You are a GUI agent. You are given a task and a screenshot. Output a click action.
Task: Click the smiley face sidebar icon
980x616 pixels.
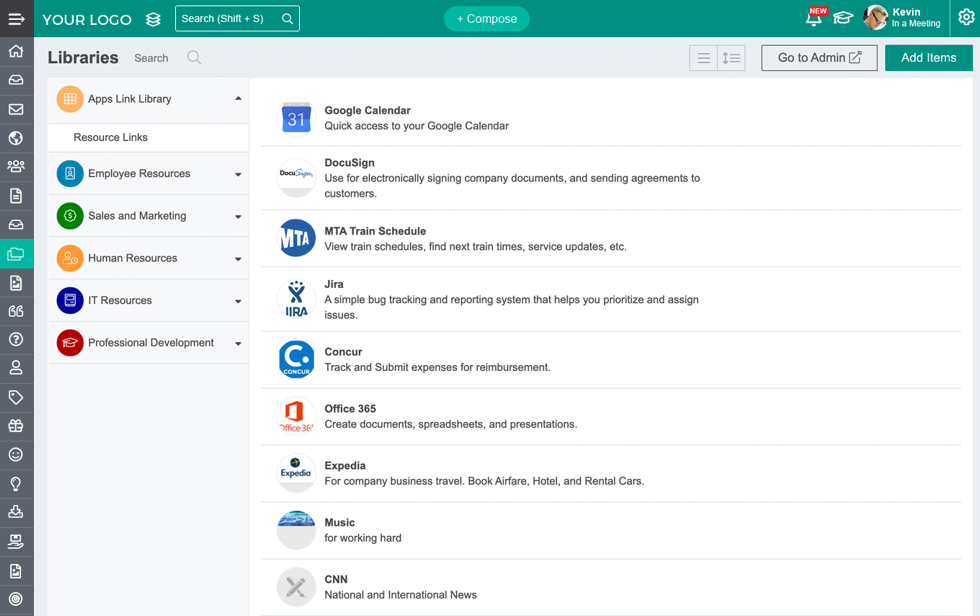tap(16, 454)
